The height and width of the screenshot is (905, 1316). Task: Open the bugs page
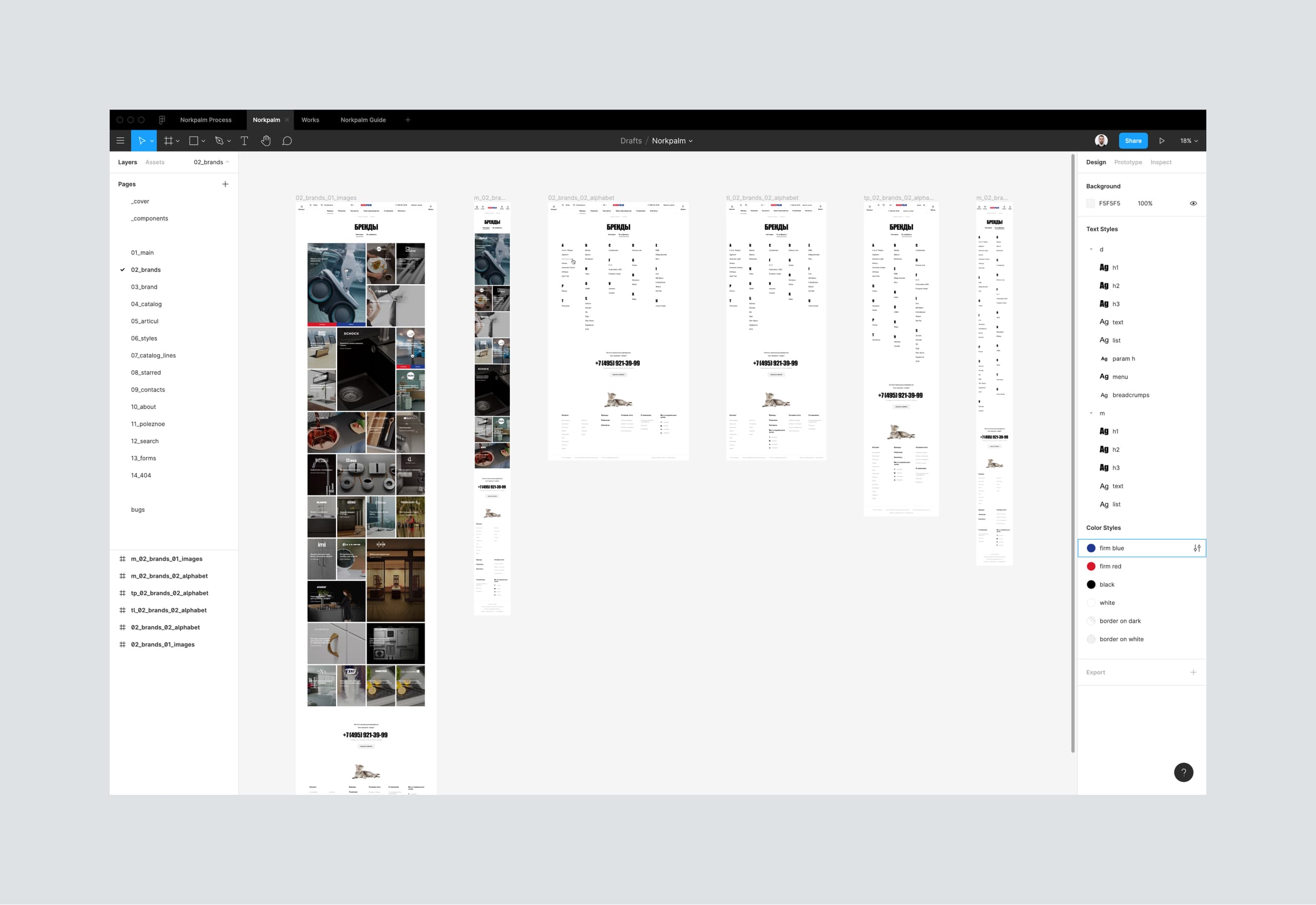coord(138,510)
